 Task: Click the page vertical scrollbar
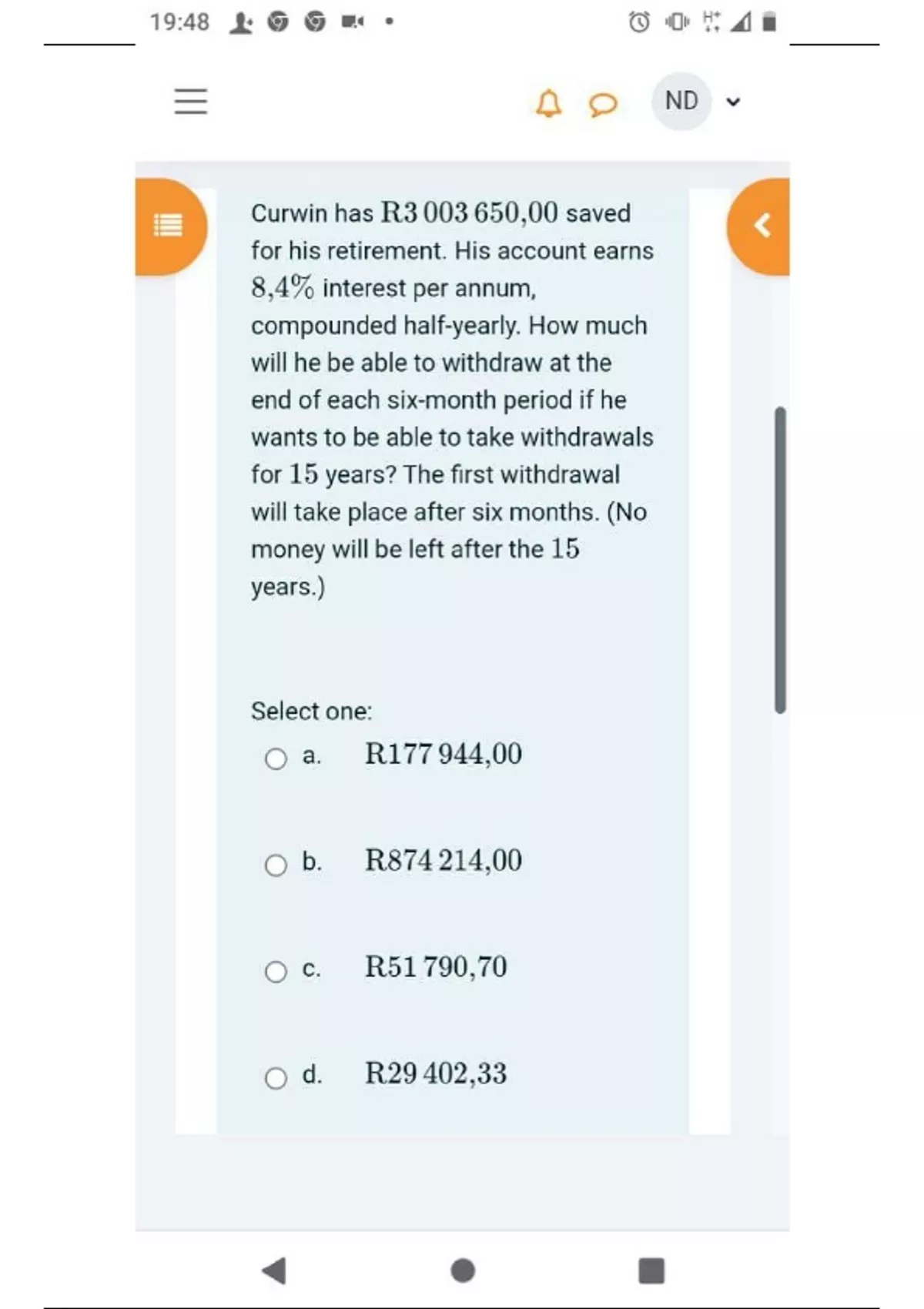click(x=780, y=560)
